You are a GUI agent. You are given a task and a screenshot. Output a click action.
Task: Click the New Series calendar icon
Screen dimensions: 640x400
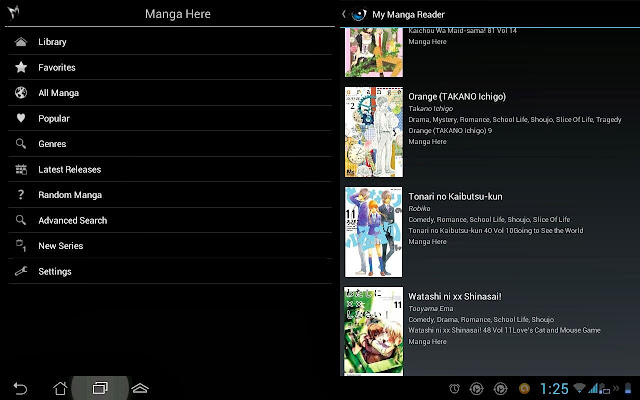pyautogui.click(x=21, y=245)
